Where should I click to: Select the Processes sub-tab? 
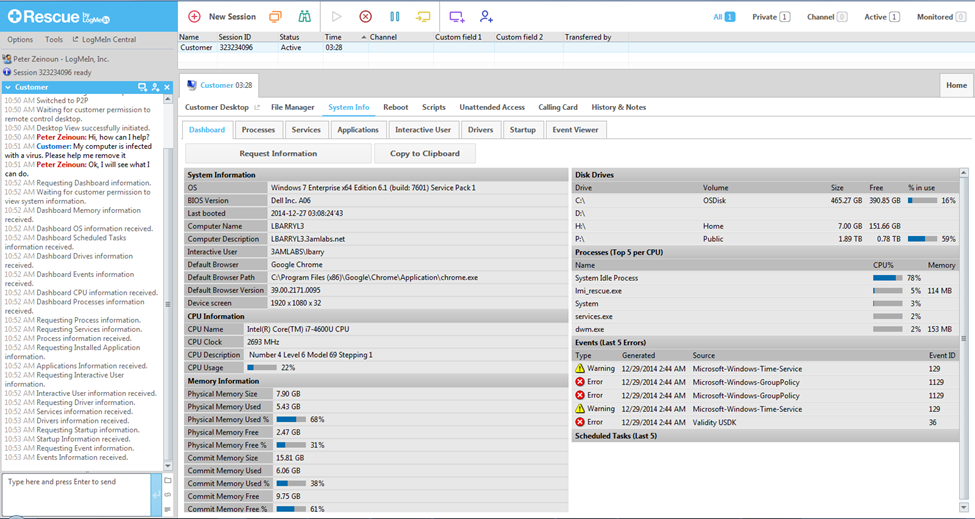tap(258, 130)
